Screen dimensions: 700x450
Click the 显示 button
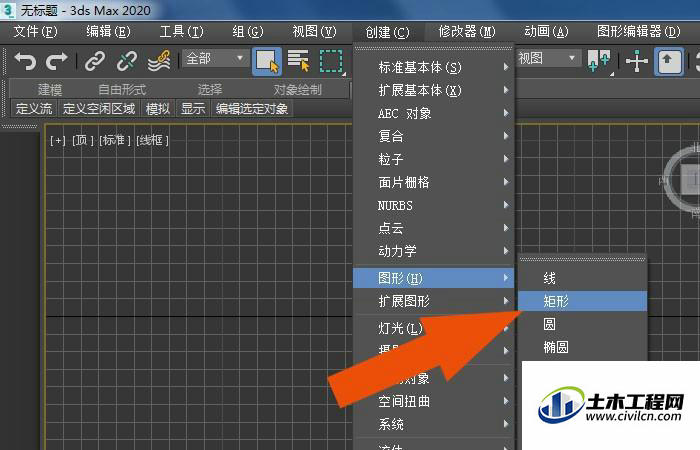193,108
